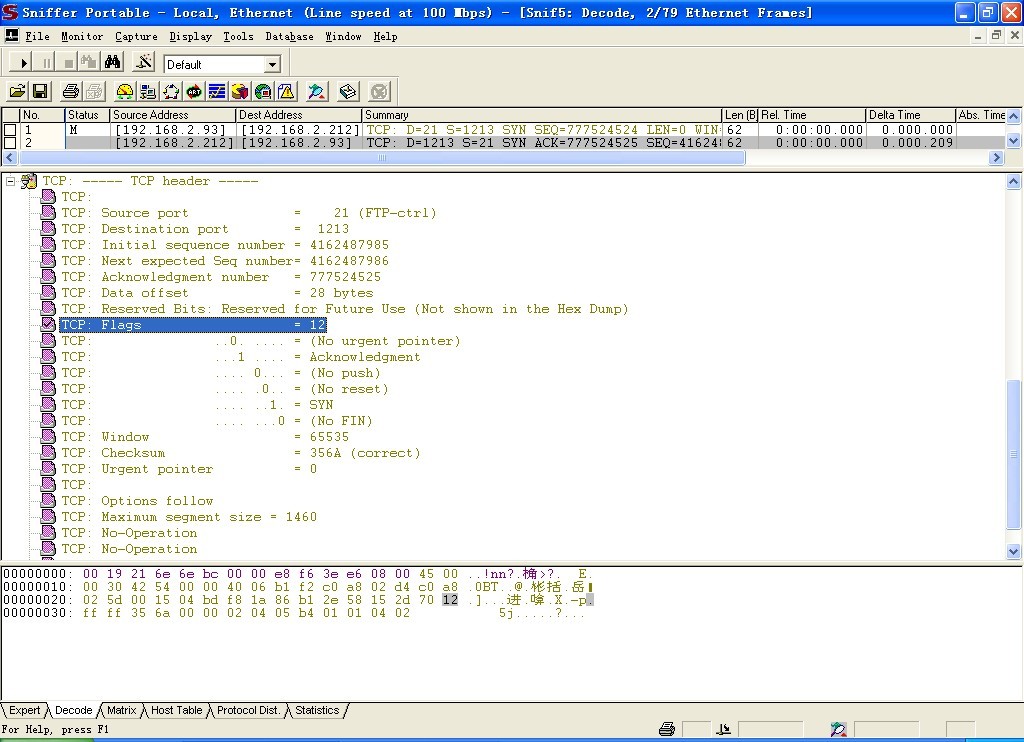The height and width of the screenshot is (742, 1024).
Task: Start capture with the play button
Action: click(22, 63)
